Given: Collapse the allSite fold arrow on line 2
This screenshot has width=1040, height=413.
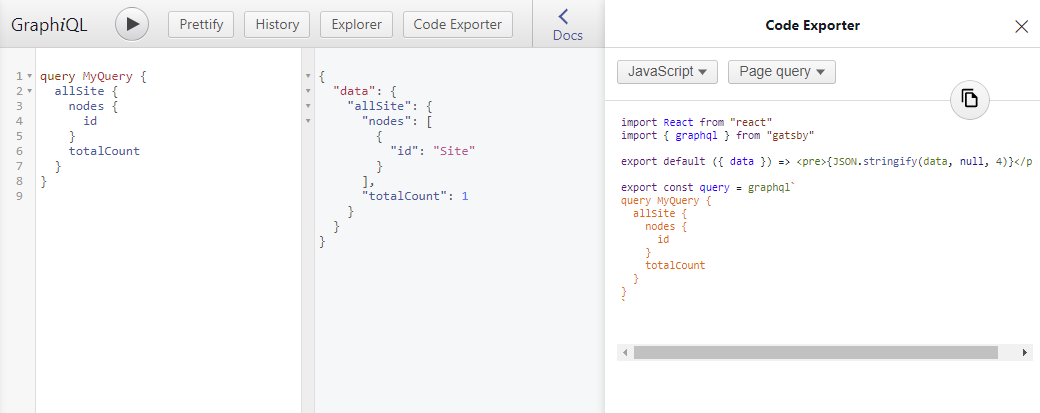Looking at the screenshot, I should 29,91.
